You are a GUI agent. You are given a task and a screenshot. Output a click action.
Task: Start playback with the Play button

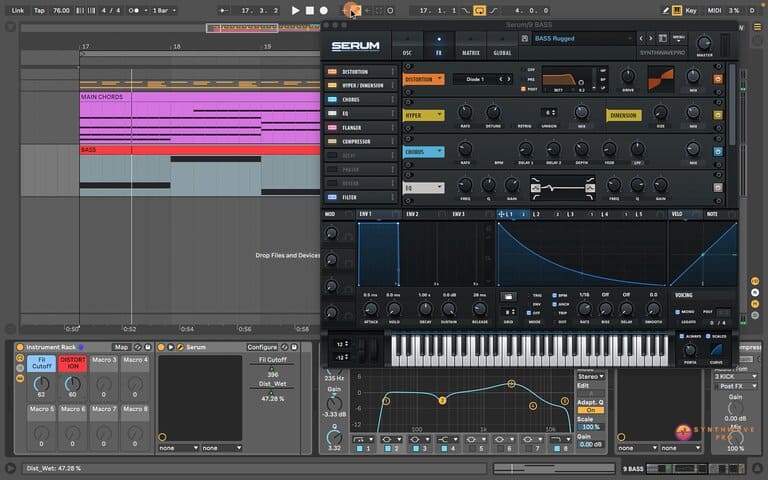tap(295, 10)
